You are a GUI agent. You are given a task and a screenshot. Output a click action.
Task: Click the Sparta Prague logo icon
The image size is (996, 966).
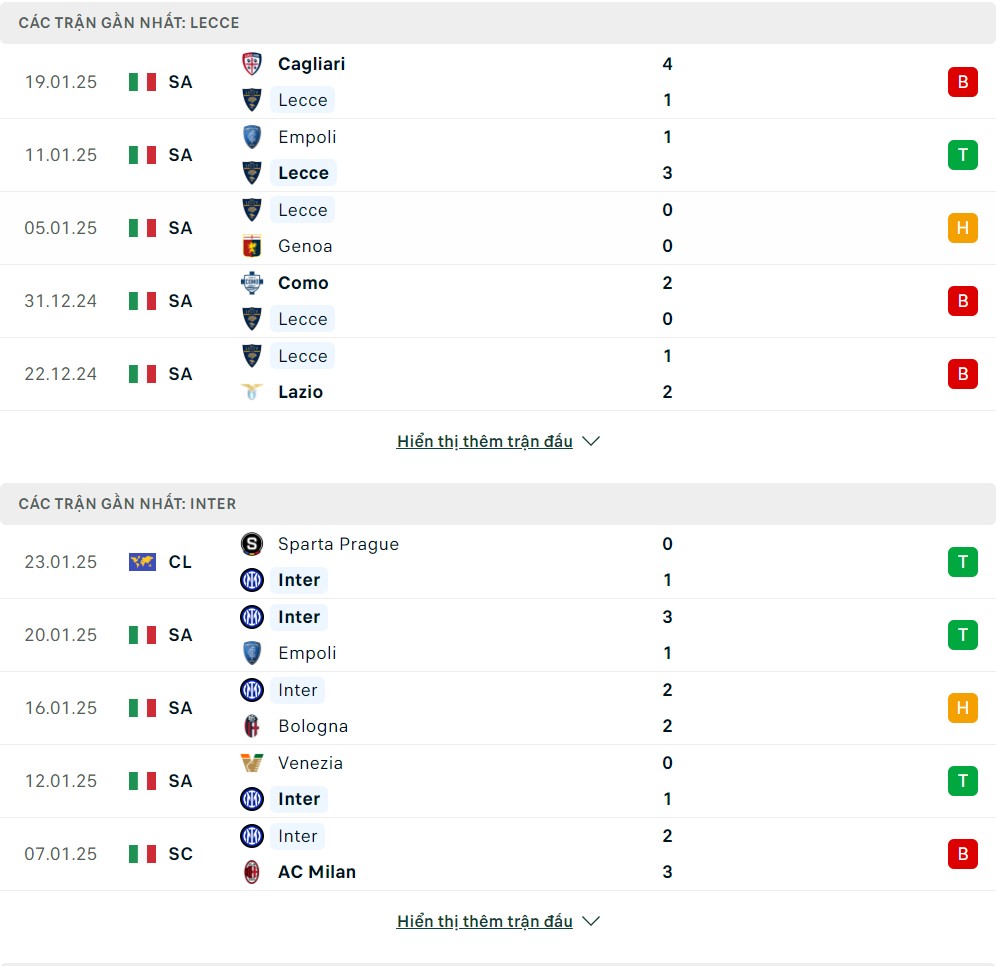coord(252,544)
